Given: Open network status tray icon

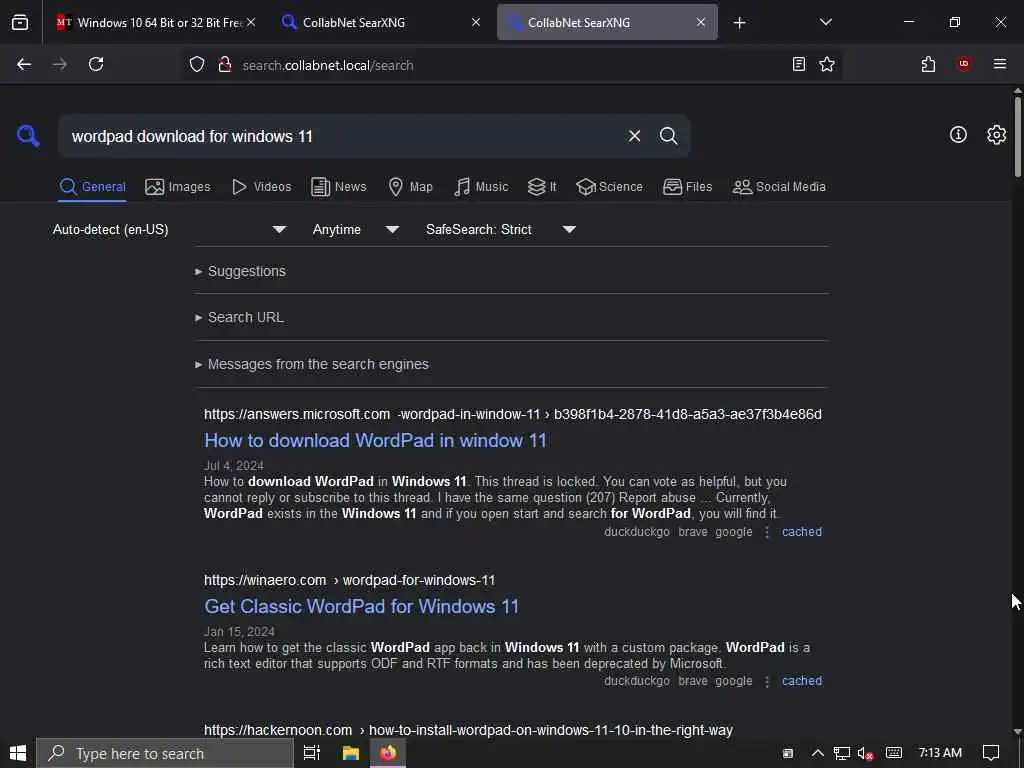Looking at the screenshot, I should (x=841, y=753).
